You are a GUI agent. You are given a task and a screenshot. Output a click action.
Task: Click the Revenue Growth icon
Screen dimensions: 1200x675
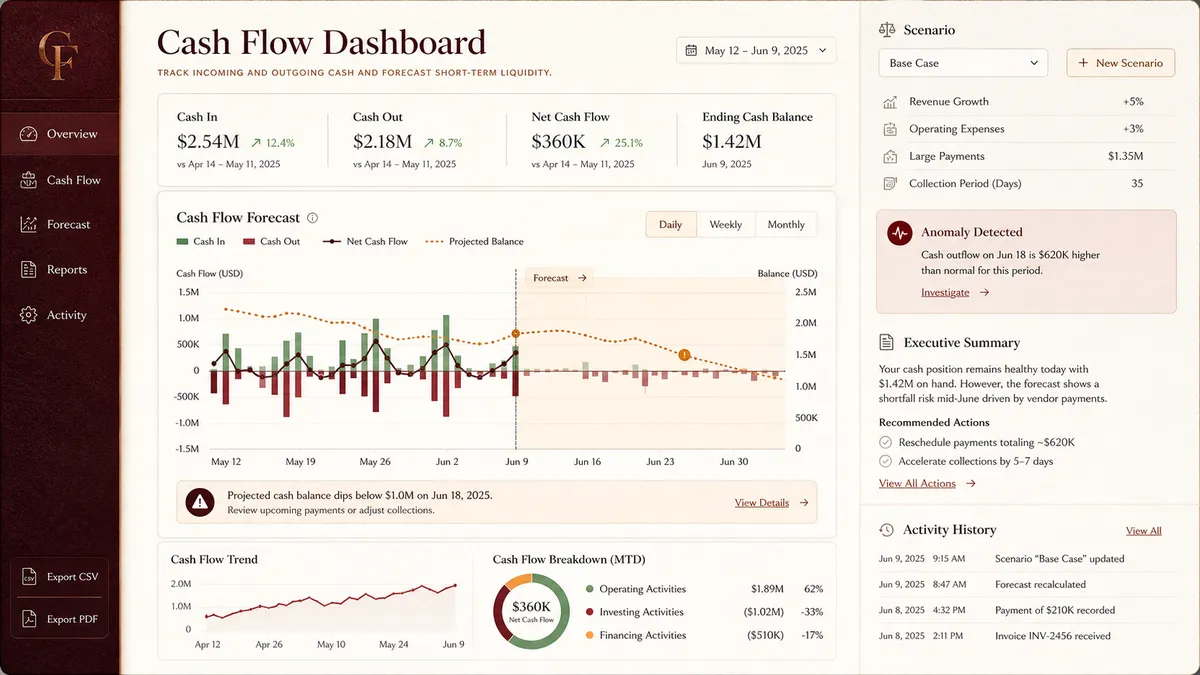pyautogui.click(x=890, y=102)
